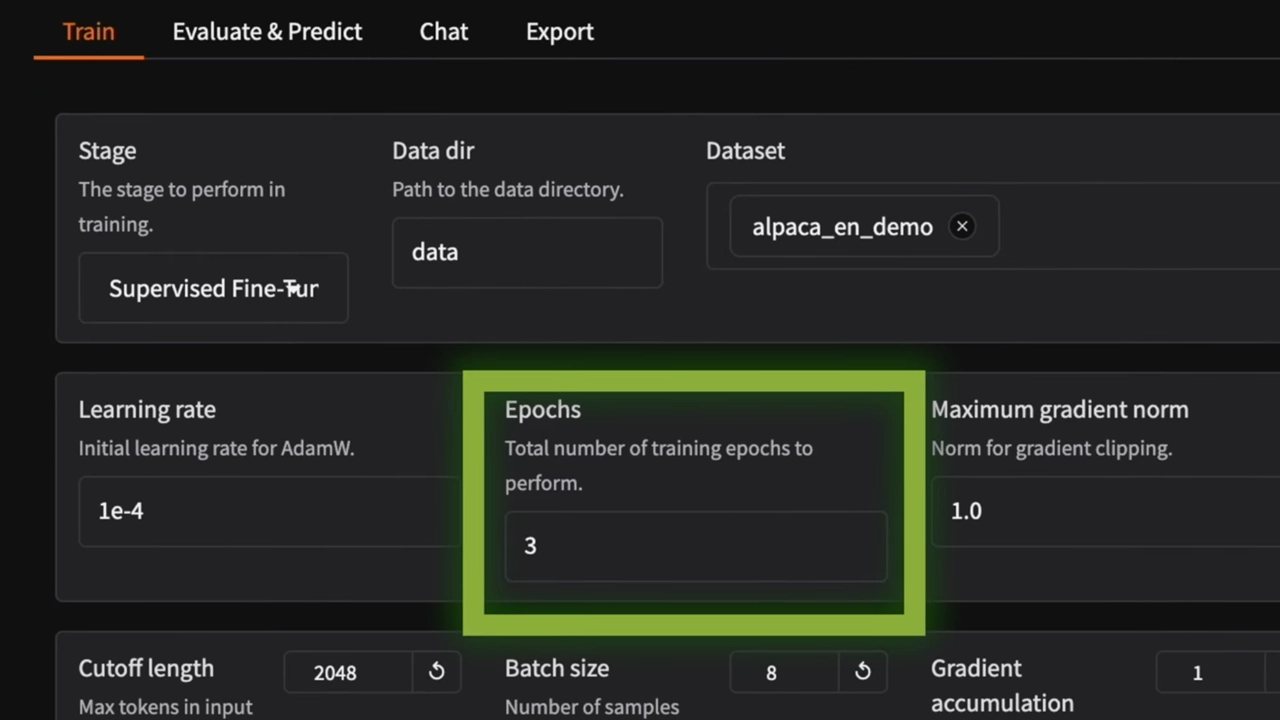Reset the Batch size value
This screenshot has width=1280, height=720.
pos(862,672)
